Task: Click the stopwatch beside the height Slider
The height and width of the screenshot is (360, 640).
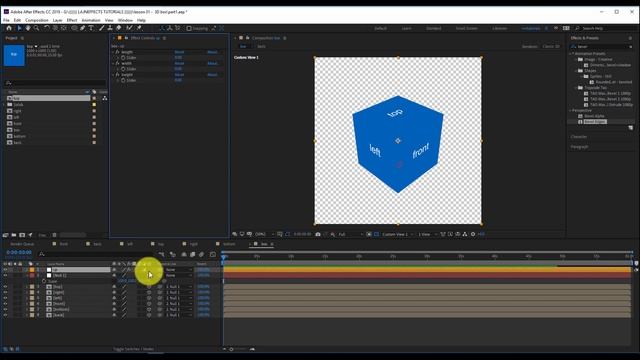Action: tap(123, 80)
